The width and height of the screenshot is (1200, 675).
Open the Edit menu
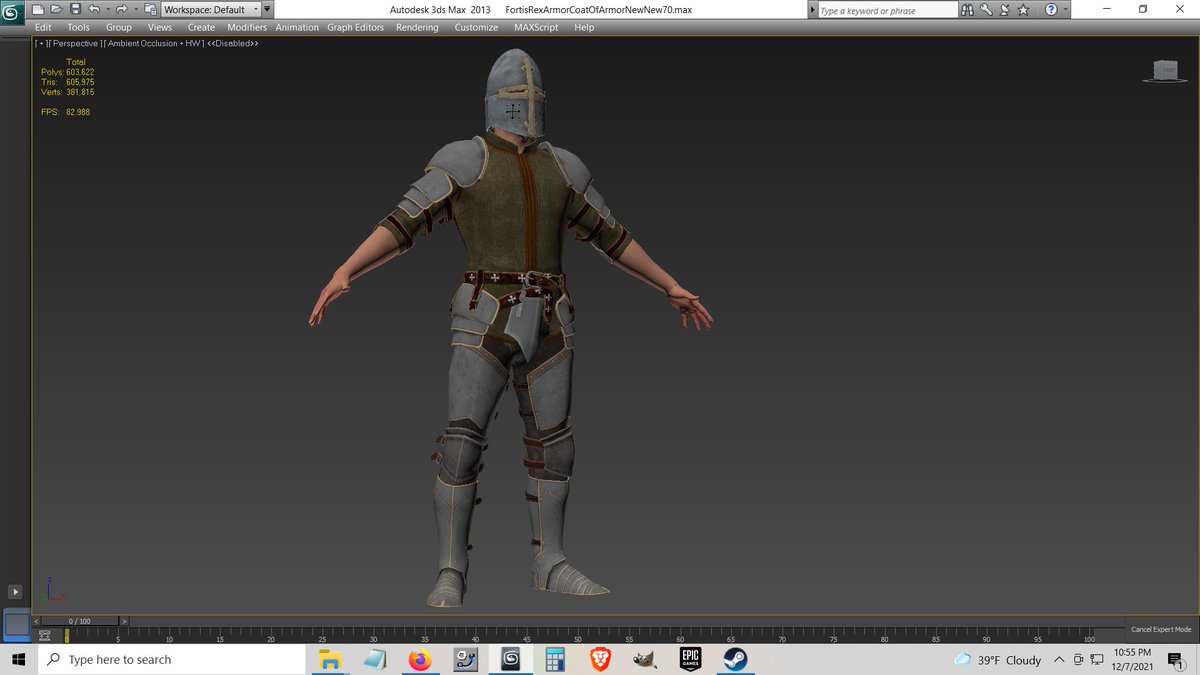tap(43, 27)
